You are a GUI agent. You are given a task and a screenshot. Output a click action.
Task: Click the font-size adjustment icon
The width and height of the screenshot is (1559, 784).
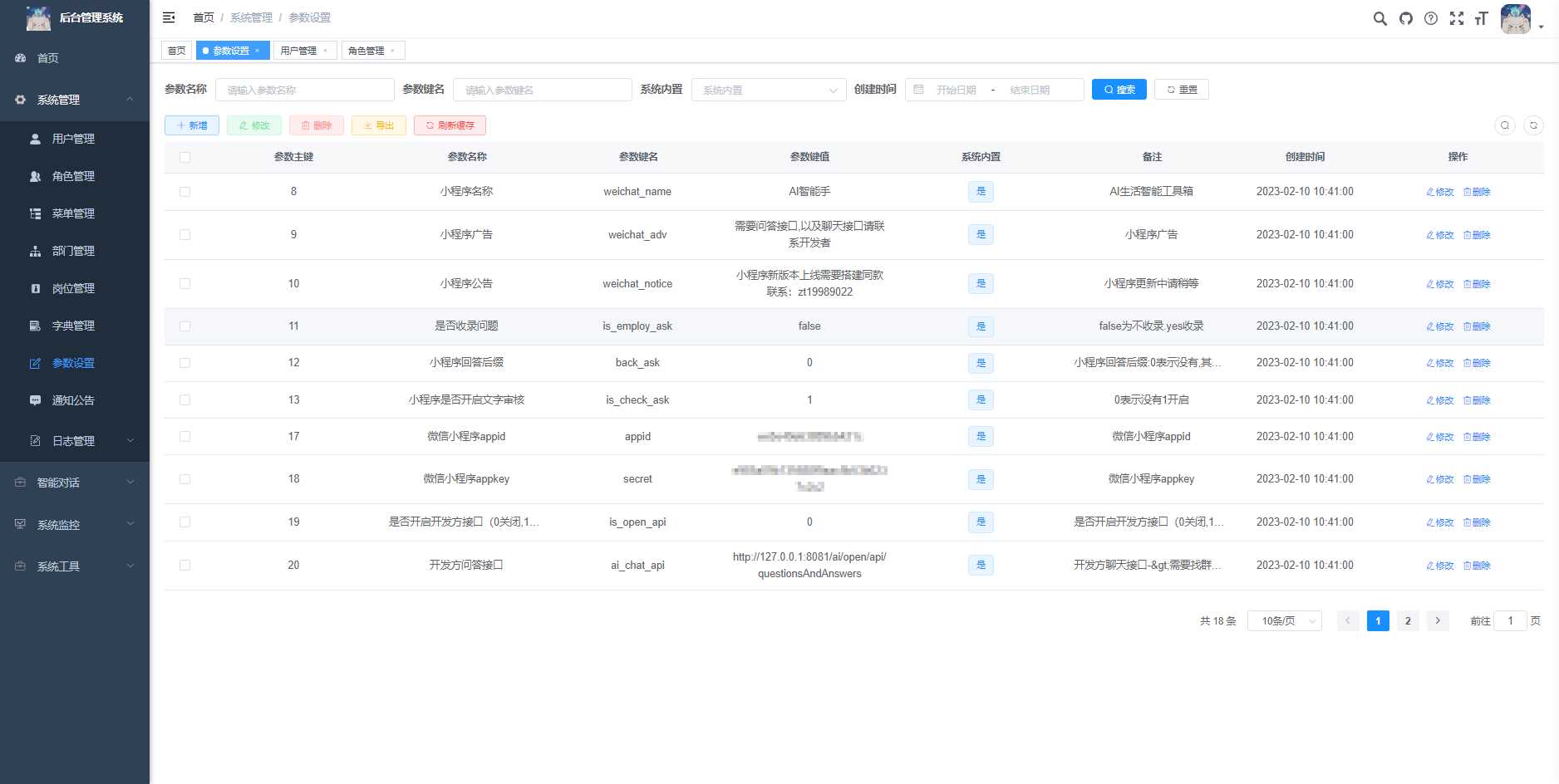[x=1482, y=18]
